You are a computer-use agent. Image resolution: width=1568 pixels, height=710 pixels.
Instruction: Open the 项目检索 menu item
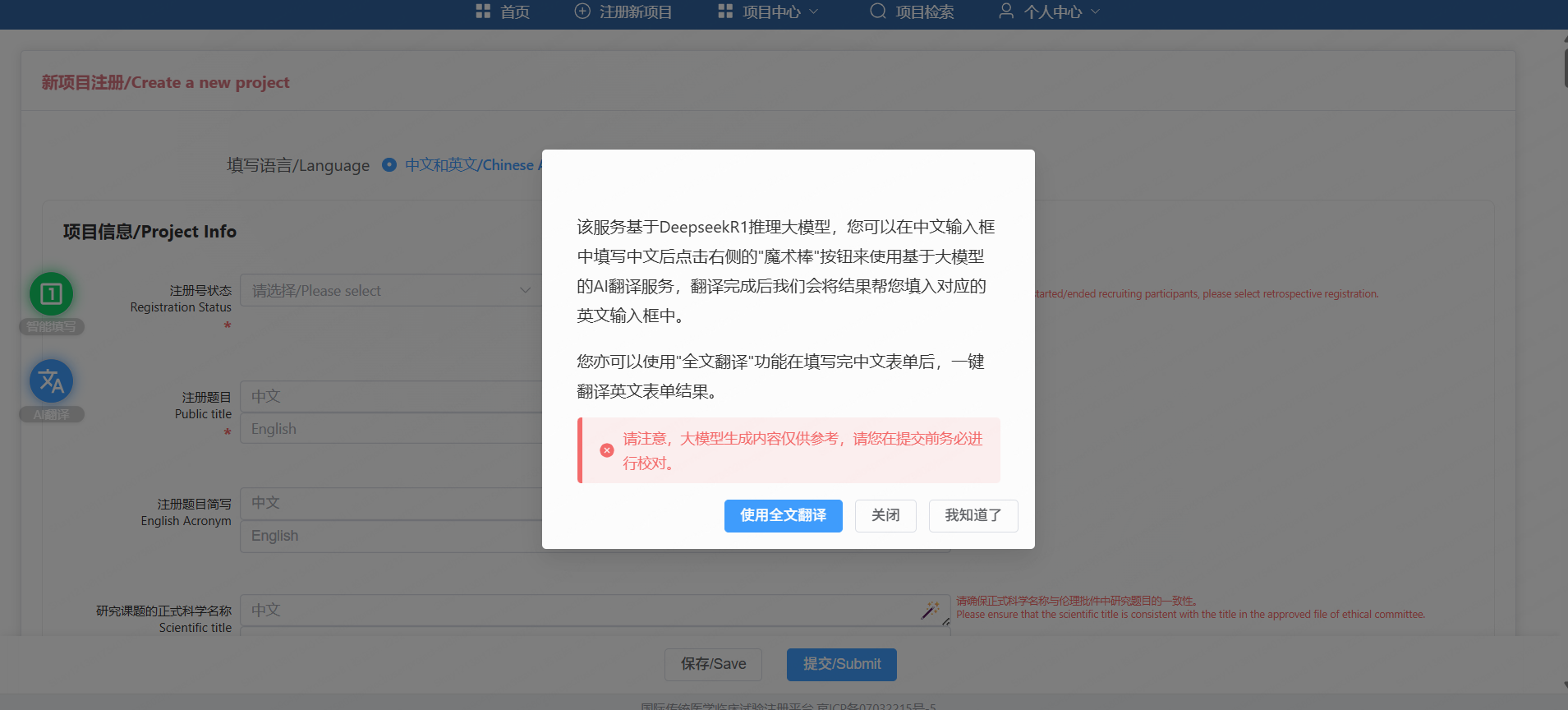[x=924, y=12]
